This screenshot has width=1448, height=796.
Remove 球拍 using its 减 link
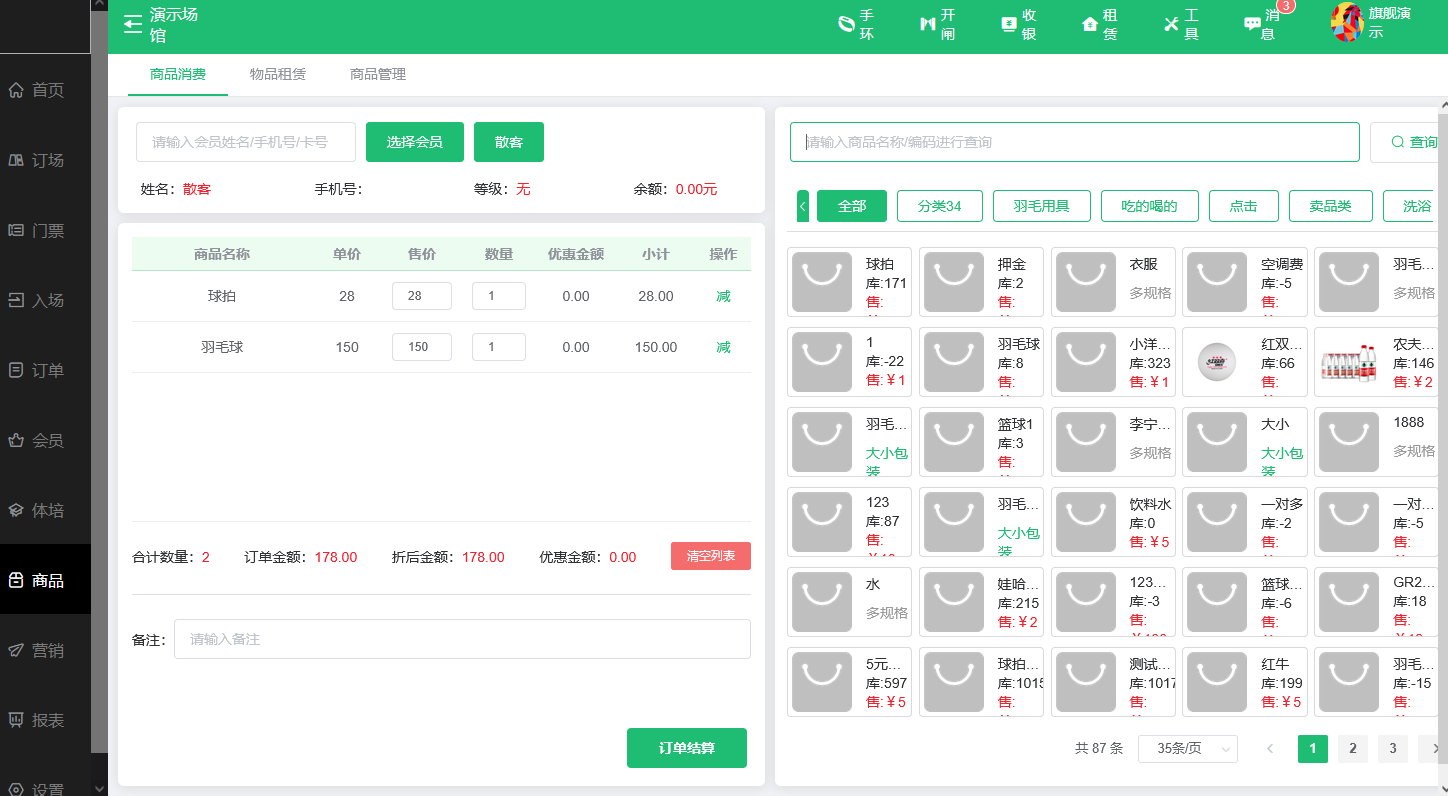(723, 295)
